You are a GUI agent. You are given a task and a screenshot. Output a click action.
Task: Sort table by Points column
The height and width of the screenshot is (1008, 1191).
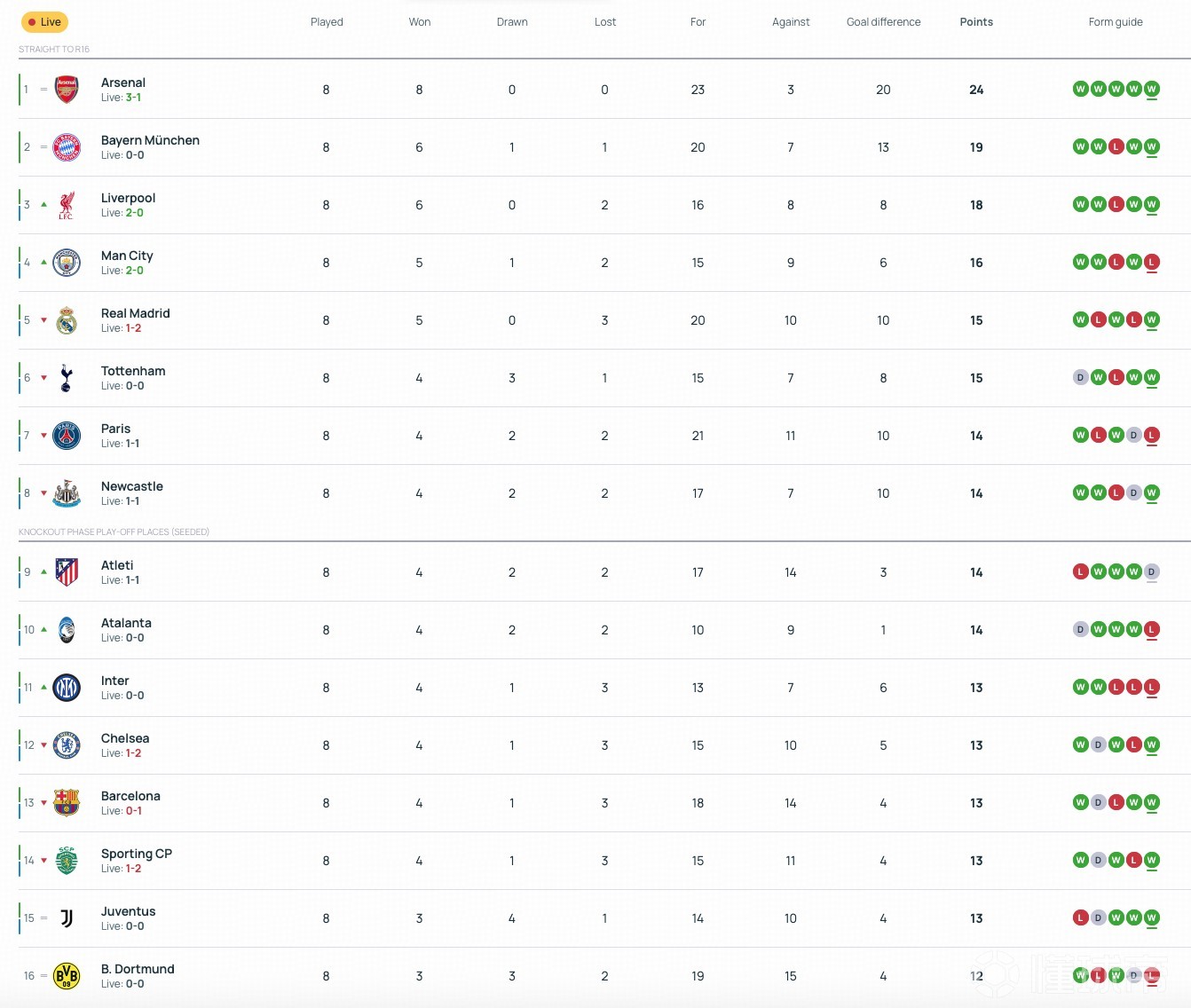point(975,22)
